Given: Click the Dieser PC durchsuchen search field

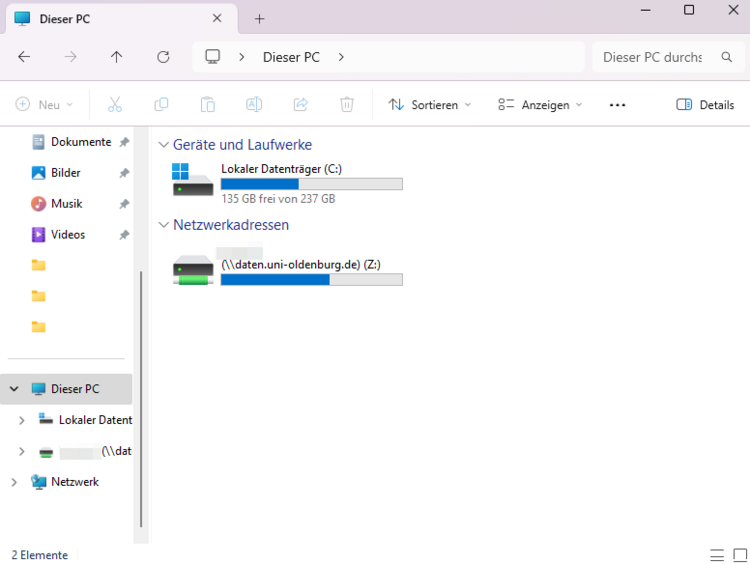Looking at the screenshot, I should [x=655, y=57].
